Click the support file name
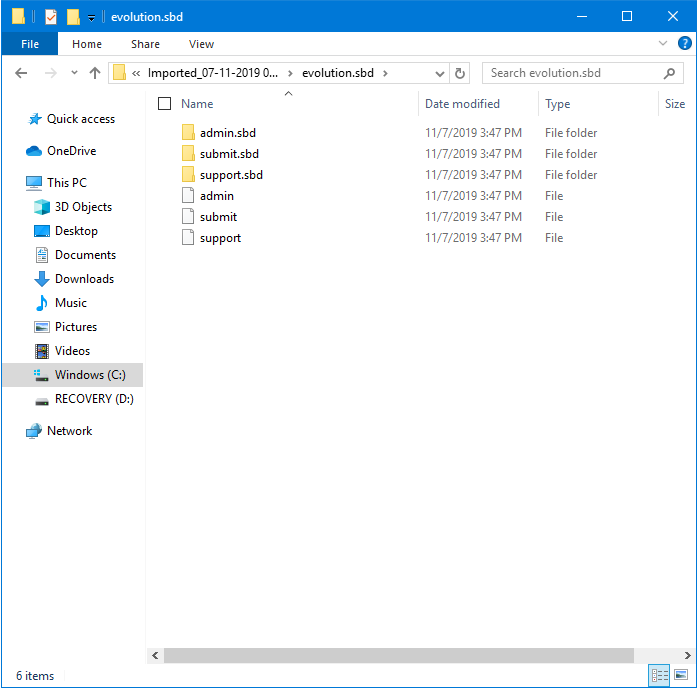This screenshot has height=689, width=698. pos(220,239)
